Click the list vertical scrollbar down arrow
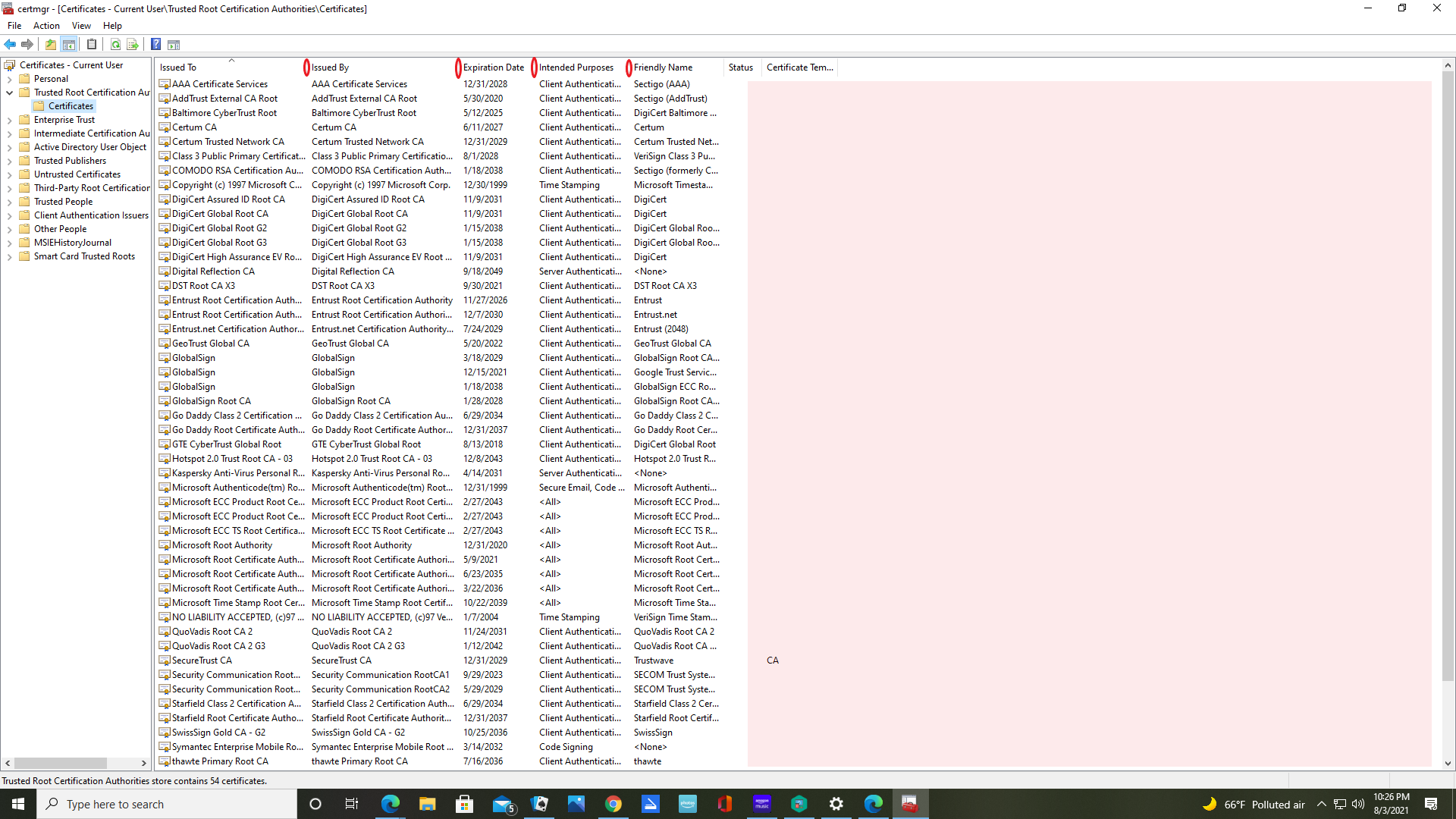Screen dimensions: 1456x819 click(1448, 764)
